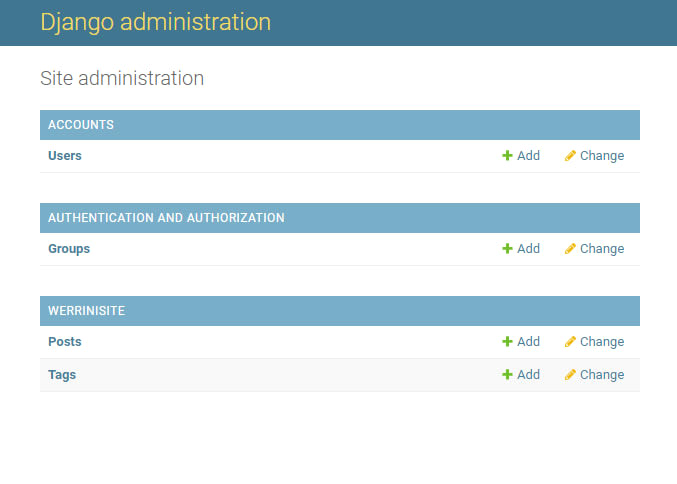Click the pencil icon in Users row
The image size is (677, 484).
pyautogui.click(x=570, y=155)
